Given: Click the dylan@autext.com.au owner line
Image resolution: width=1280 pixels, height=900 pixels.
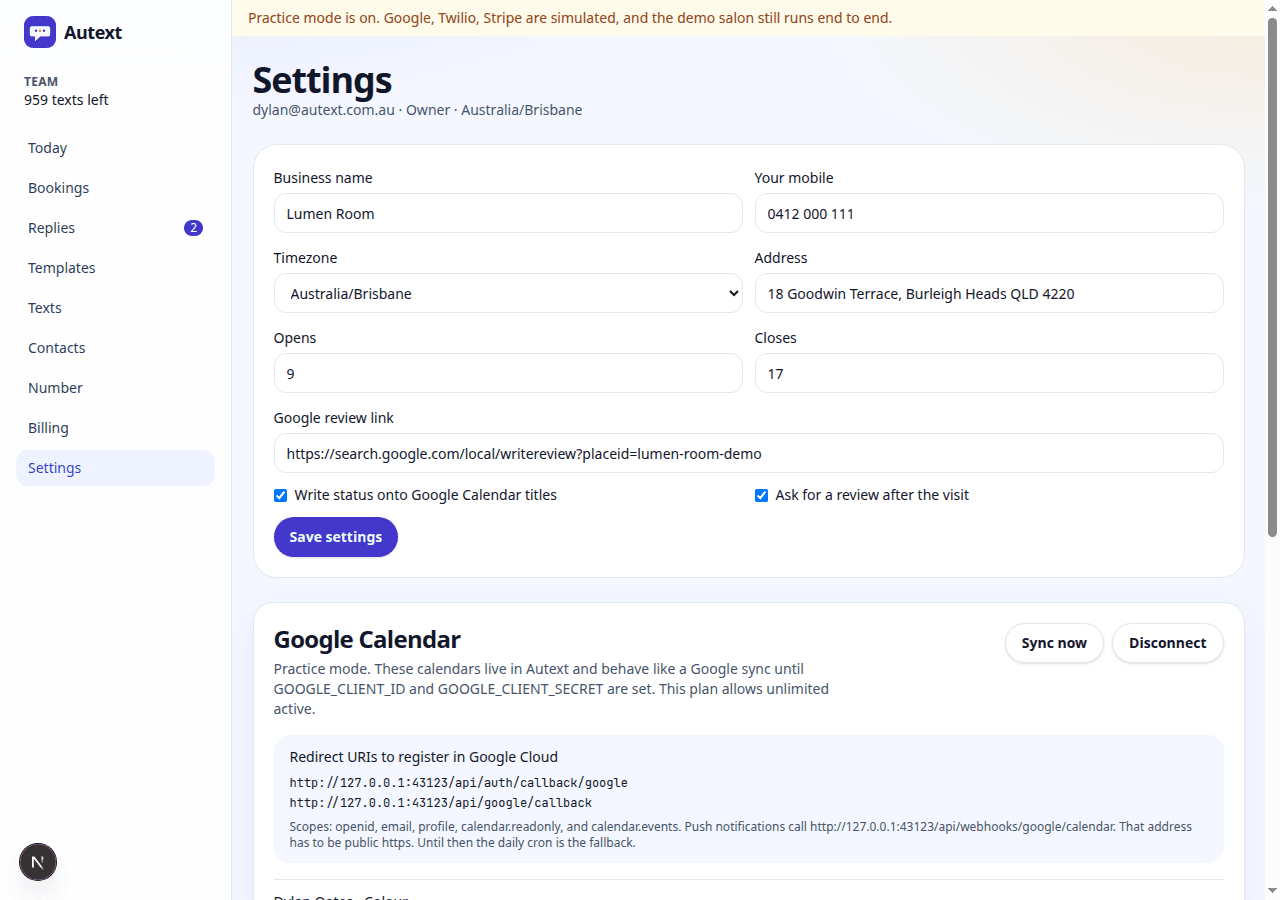Looking at the screenshot, I should (417, 110).
